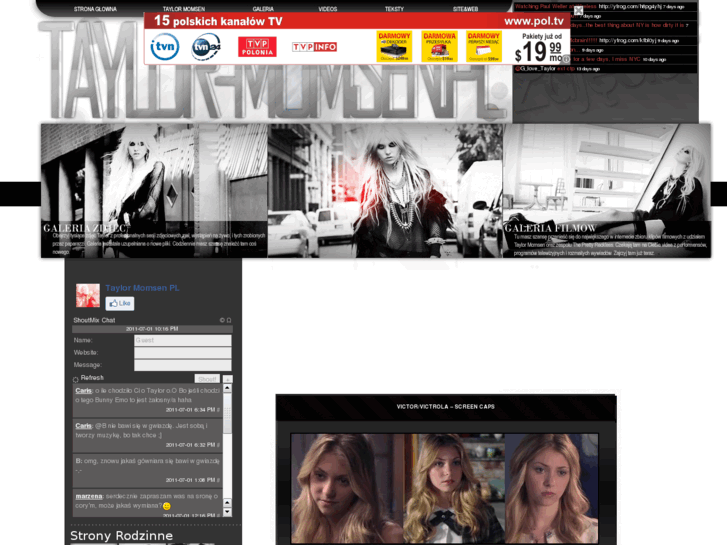The height and width of the screenshot is (545, 727).
Task: Close the pol.tv advertisement banner
Action: pyautogui.click(x=578, y=10)
